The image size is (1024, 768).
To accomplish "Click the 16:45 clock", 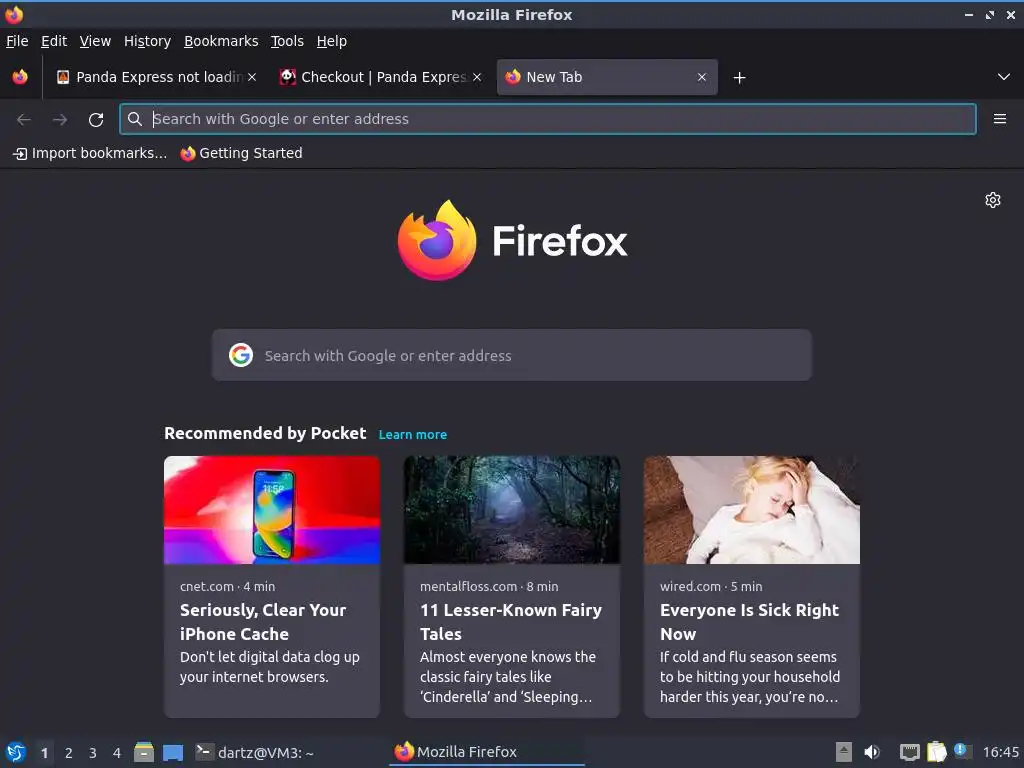I will (1000, 753).
